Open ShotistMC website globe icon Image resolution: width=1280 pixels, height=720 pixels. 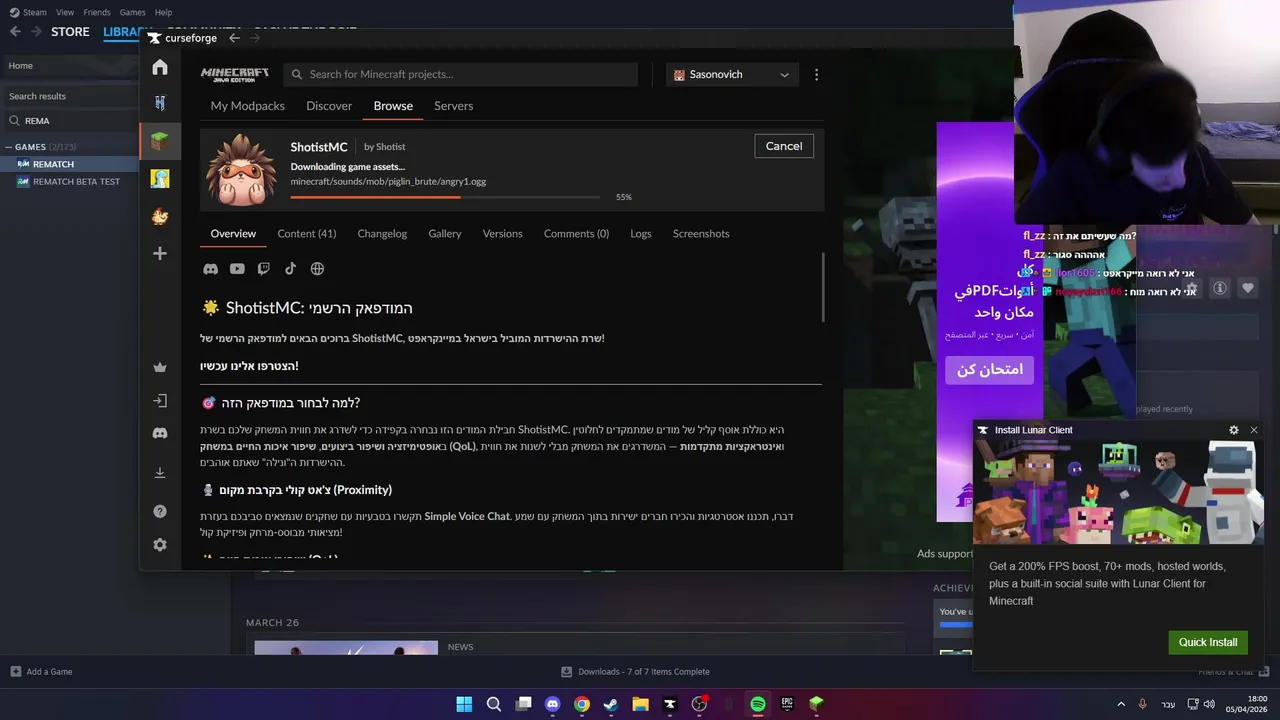[317, 269]
